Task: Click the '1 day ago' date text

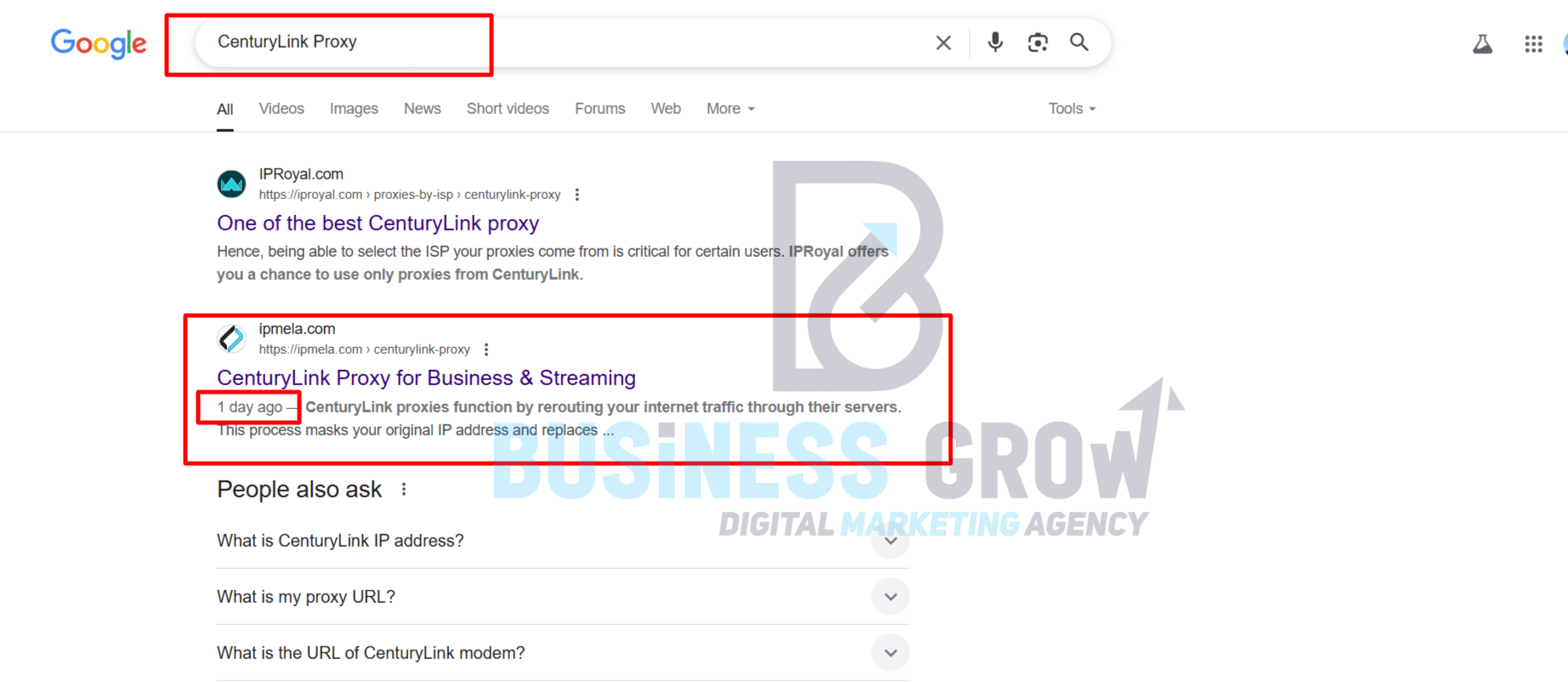Action: tap(249, 407)
